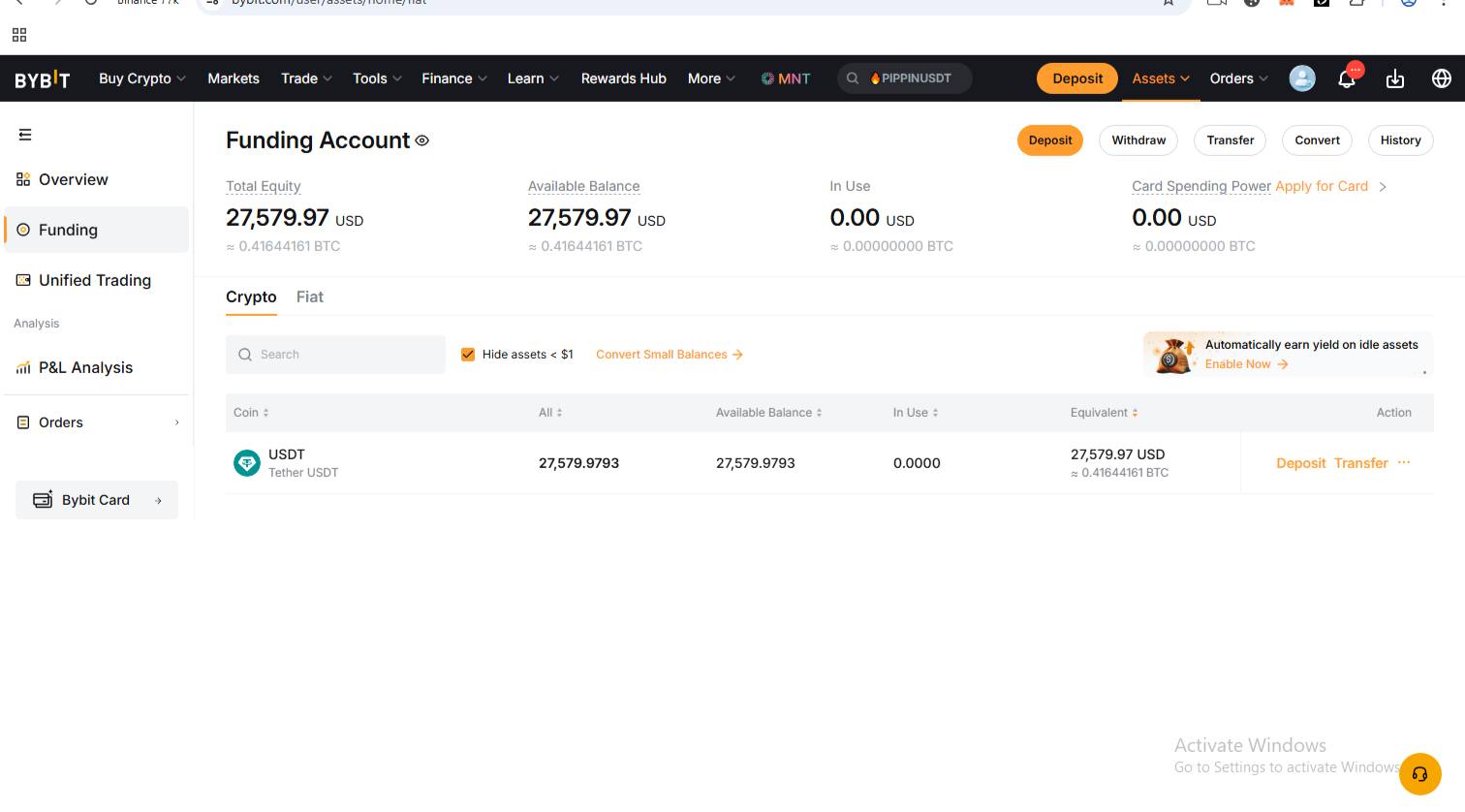Click Apply for Card link
This screenshot has height=812, width=1465.
click(x=1322, y=186)
